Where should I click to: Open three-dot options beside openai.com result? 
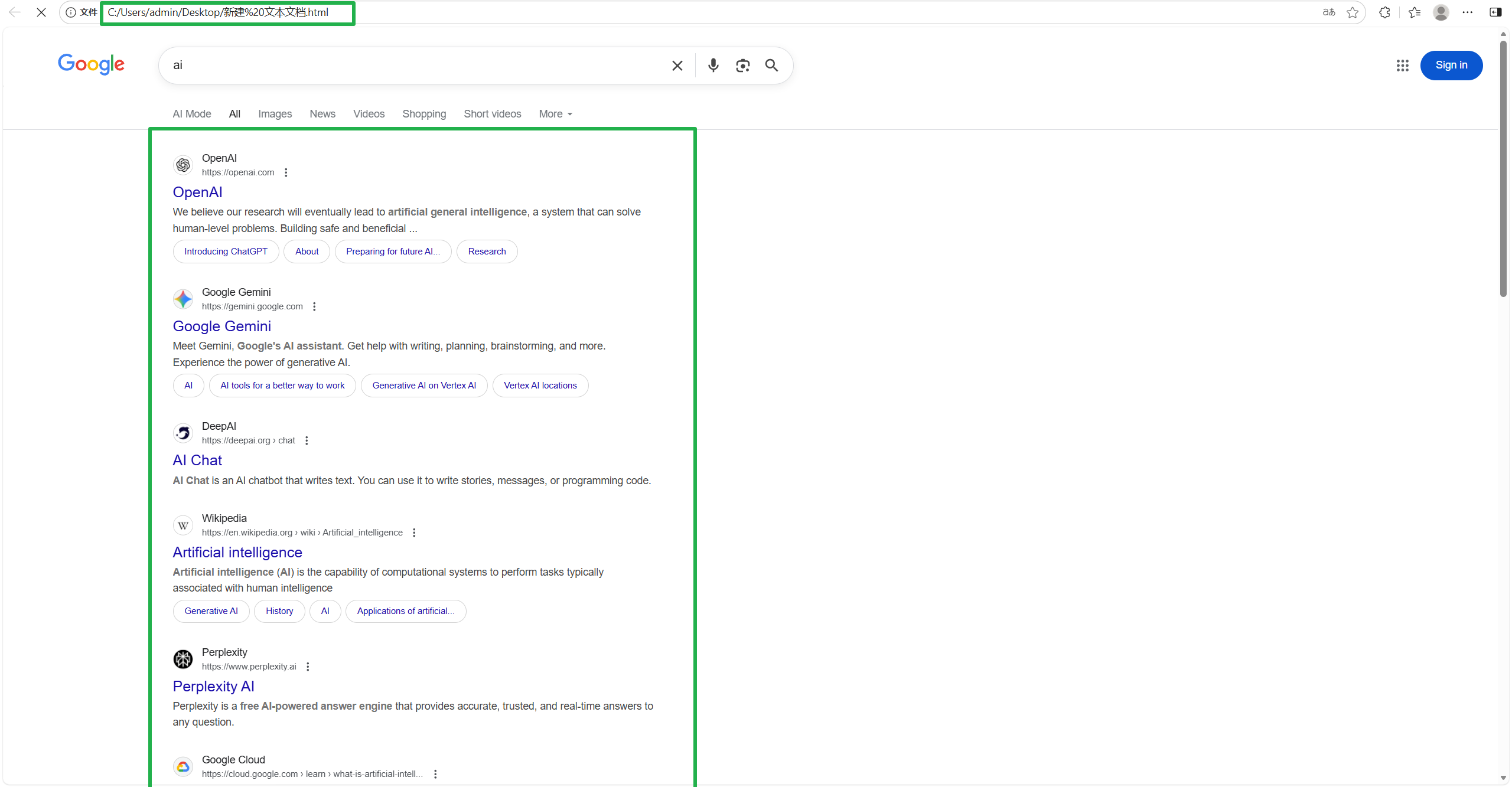[x=286, y=172]
